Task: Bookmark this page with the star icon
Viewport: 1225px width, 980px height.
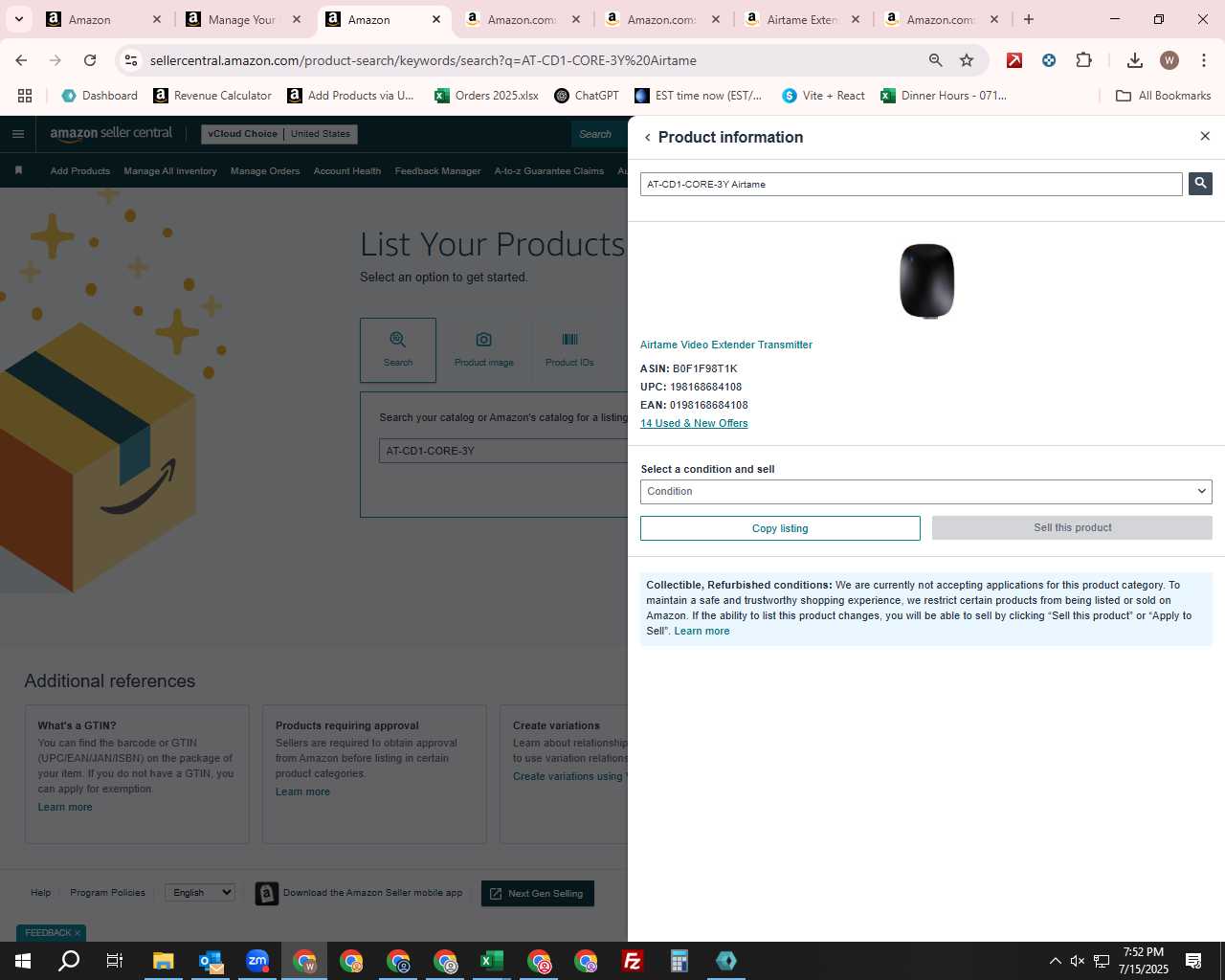Action: pos(967,60)
